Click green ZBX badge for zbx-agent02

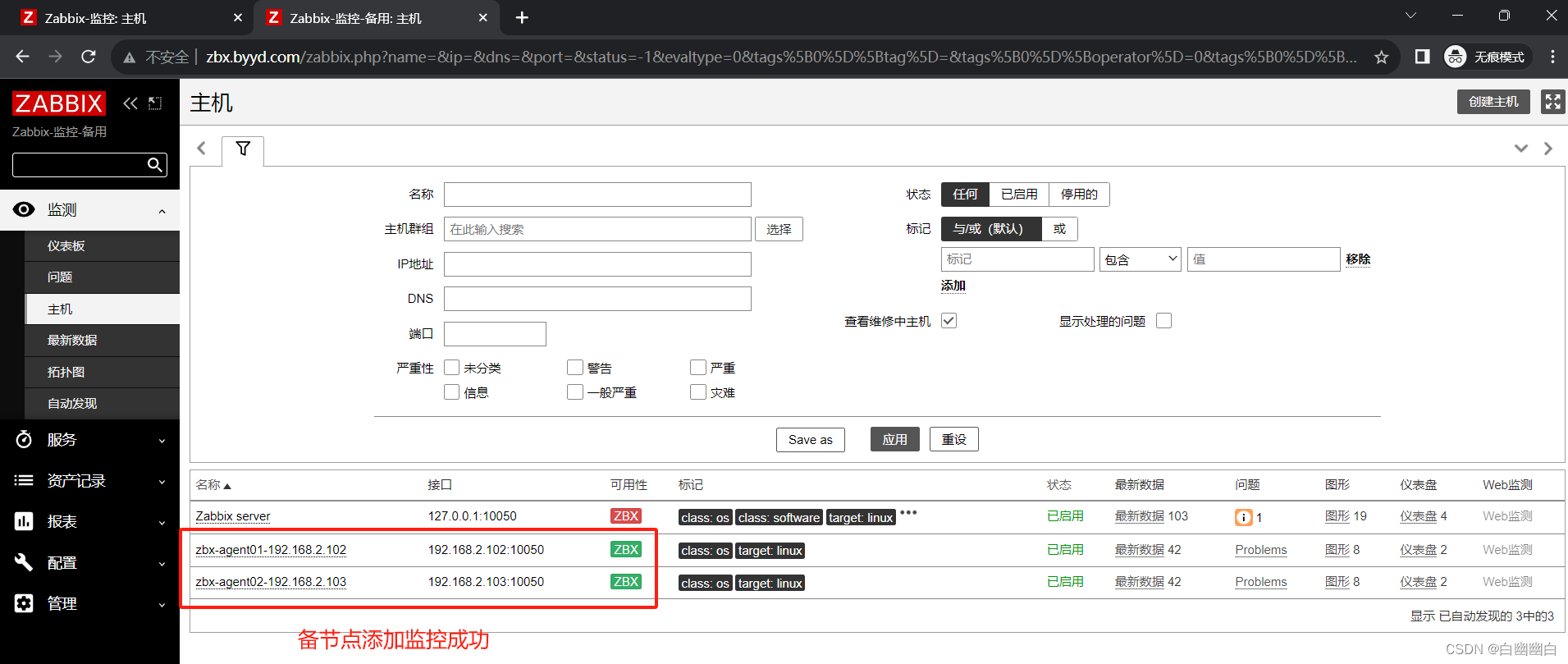pos(626,582)
